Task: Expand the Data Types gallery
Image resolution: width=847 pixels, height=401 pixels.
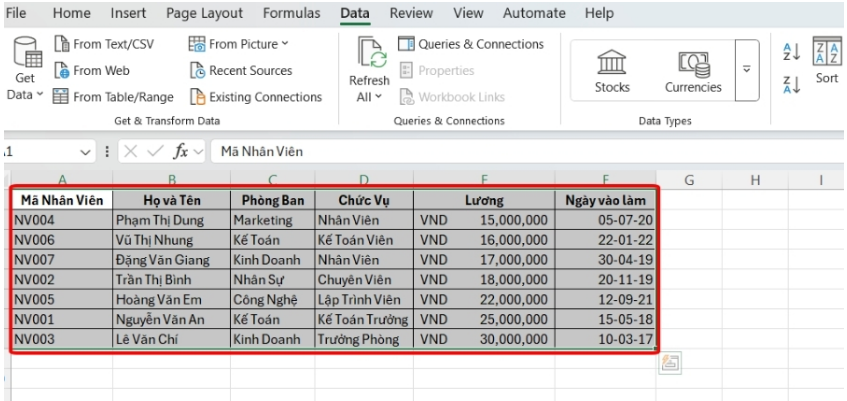Action: tap(747, 70)
